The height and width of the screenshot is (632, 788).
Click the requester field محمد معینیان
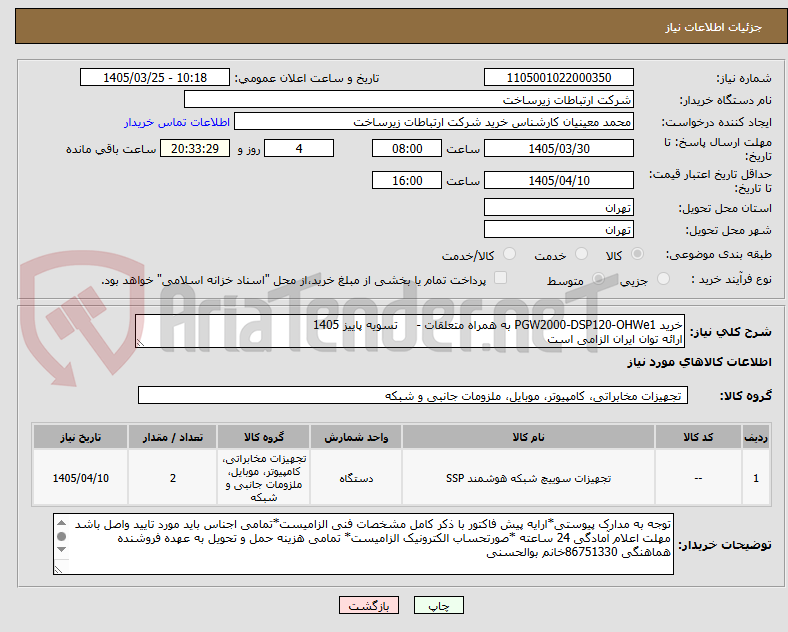pos(434,122)
